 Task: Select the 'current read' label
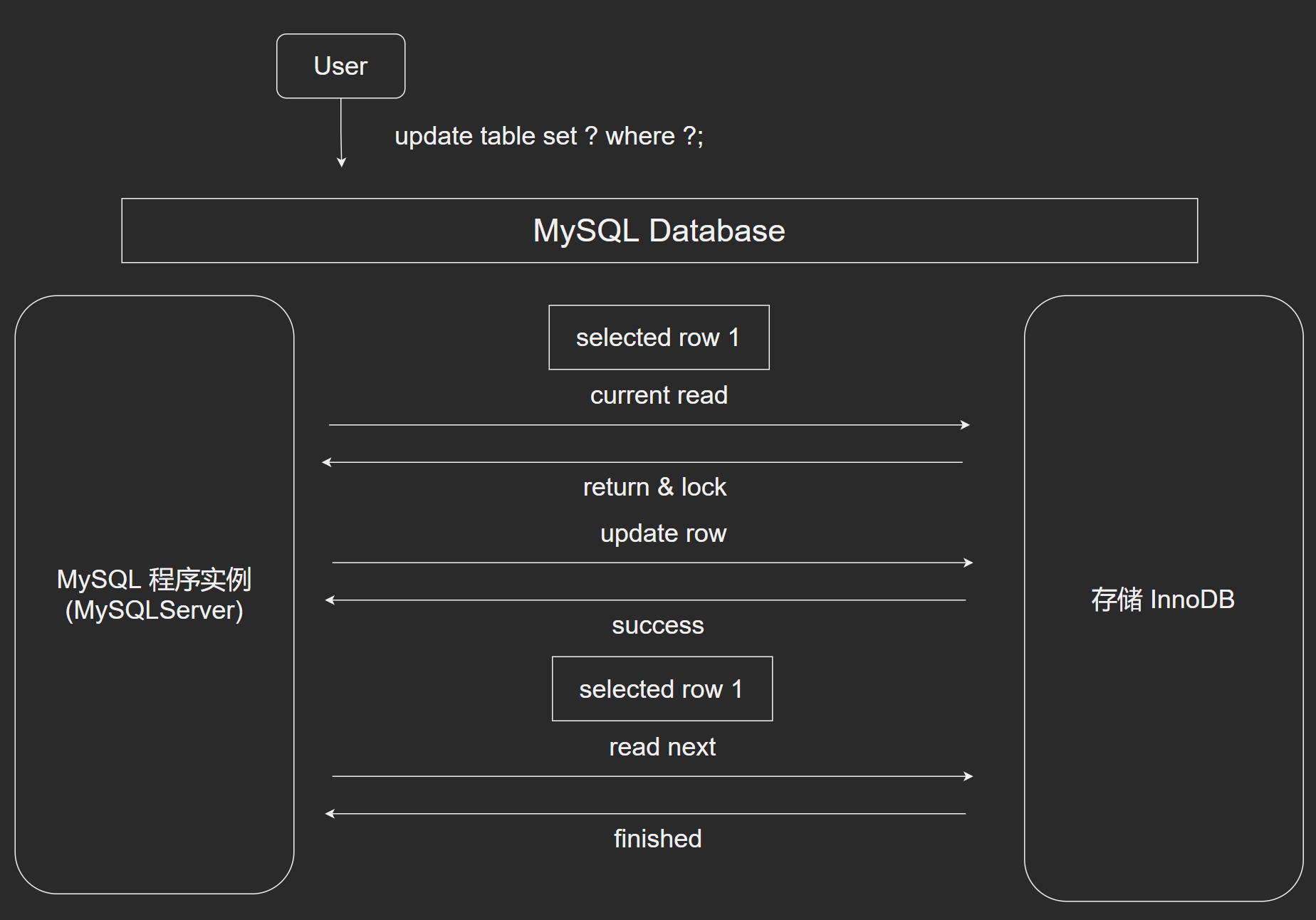pyautogui.click(x=659, y=395)
